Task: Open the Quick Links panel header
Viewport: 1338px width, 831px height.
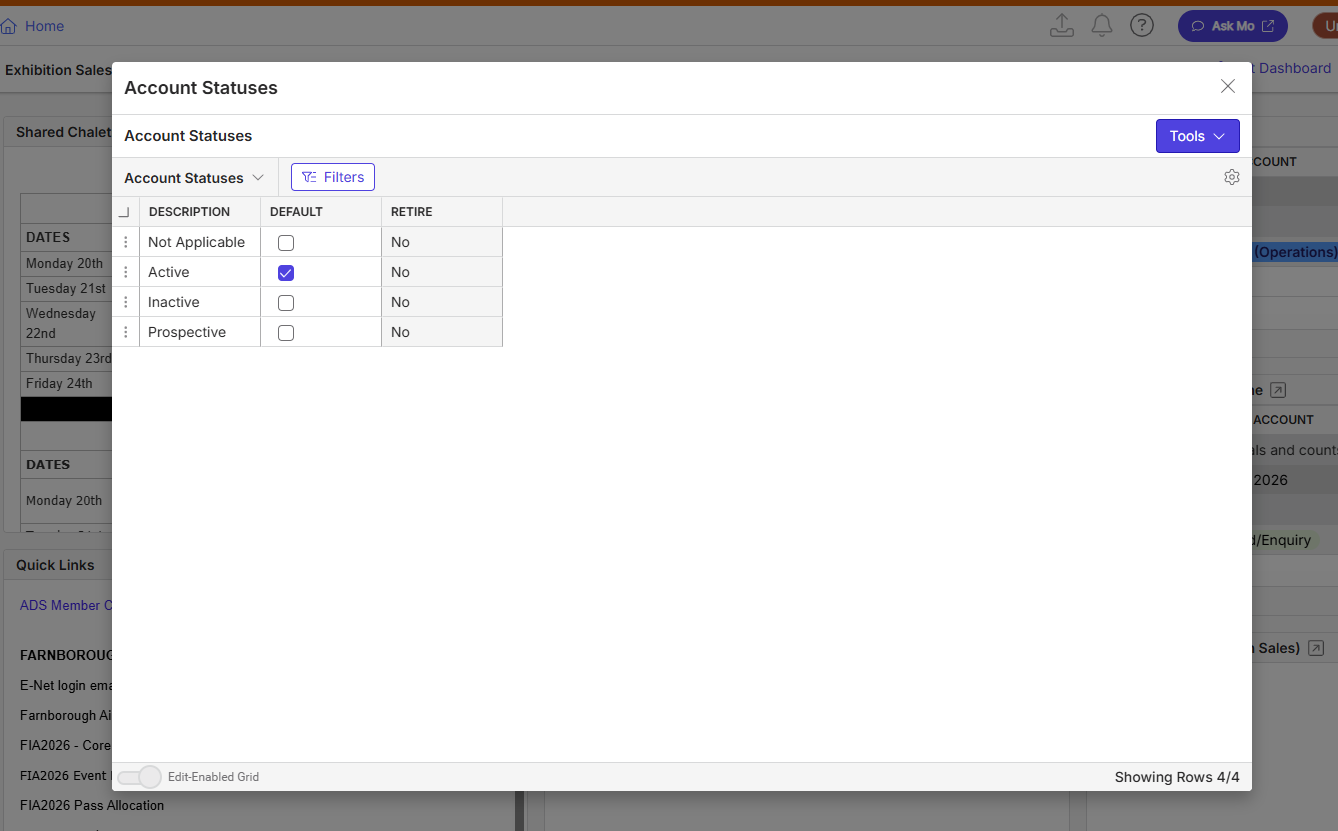Action: tap(55, 565)
